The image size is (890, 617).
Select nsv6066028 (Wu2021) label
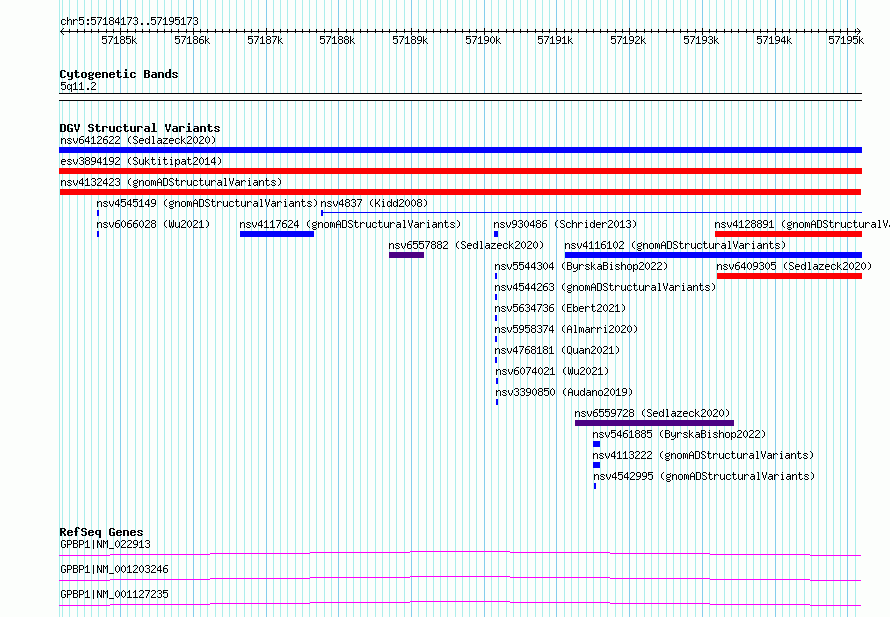153,224
